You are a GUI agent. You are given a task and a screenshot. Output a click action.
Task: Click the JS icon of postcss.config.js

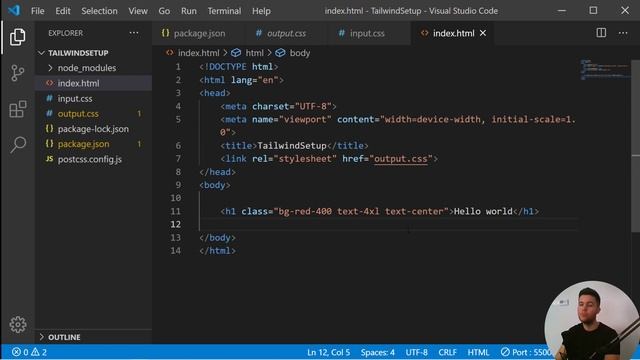[49, 159]
